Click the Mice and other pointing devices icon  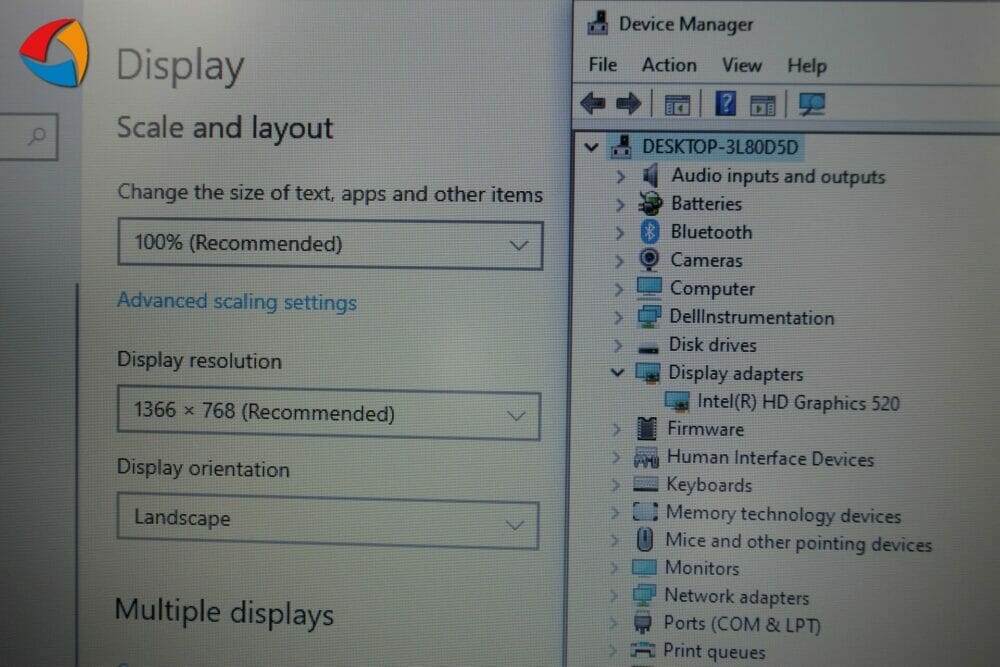(x=645, y=539)
